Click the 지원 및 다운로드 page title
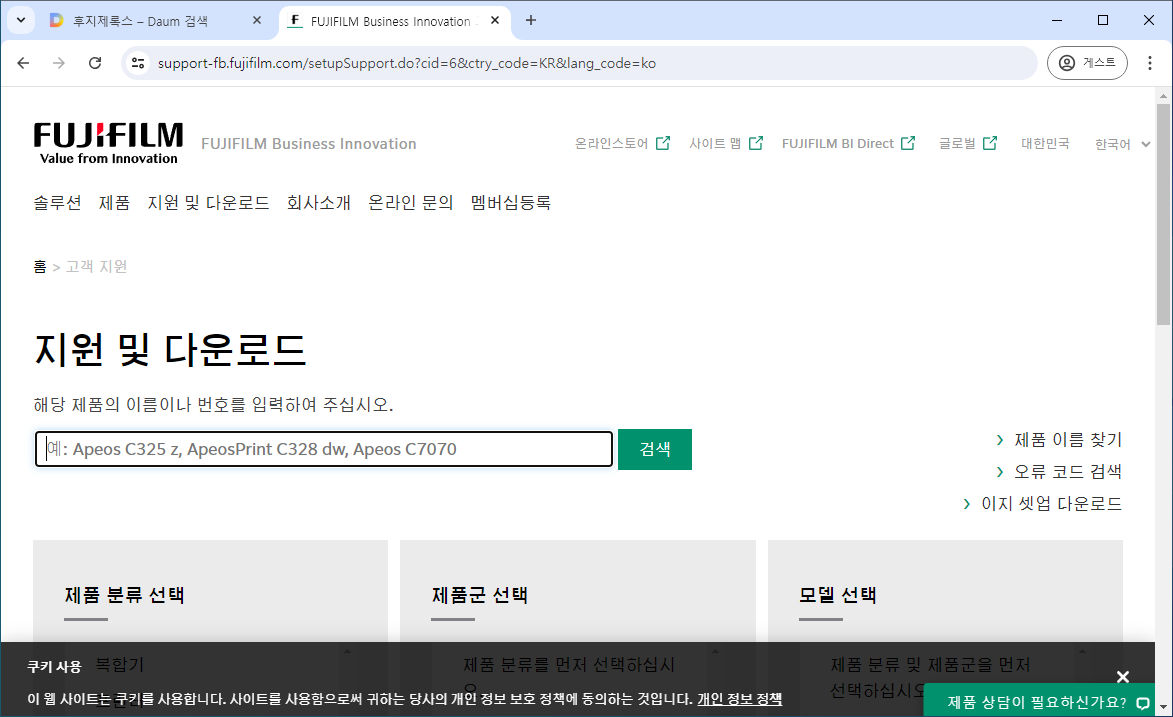 (171, 350)
